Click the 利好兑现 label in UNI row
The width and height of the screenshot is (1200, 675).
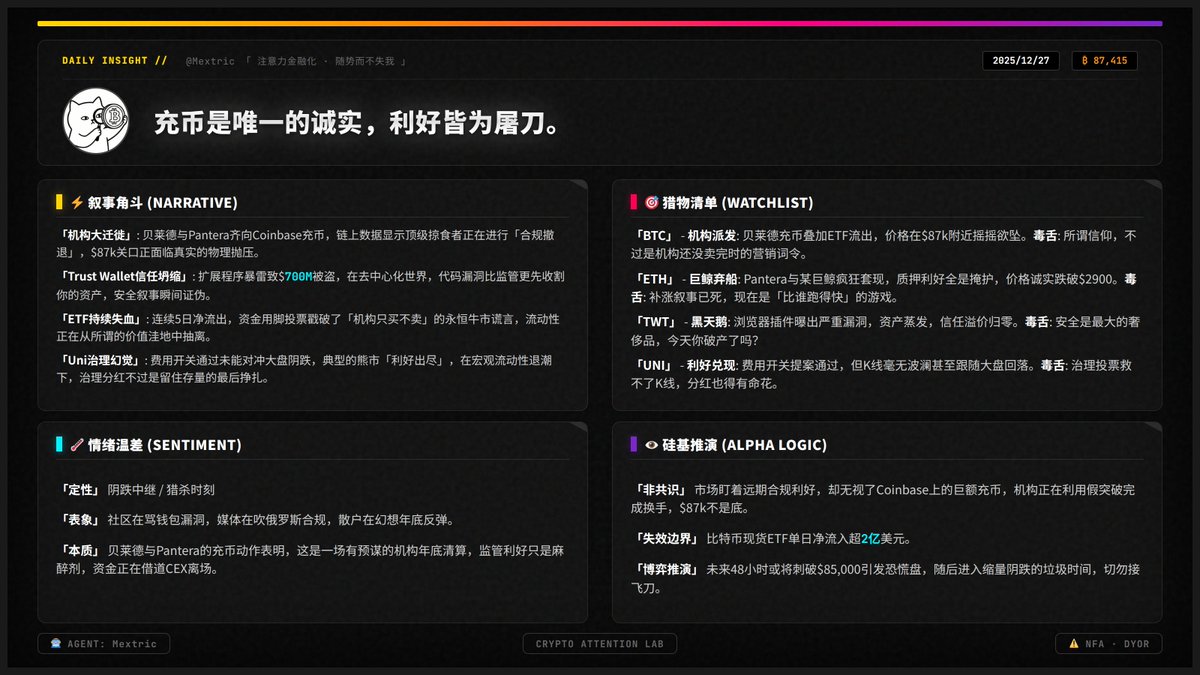click(711, 366)
